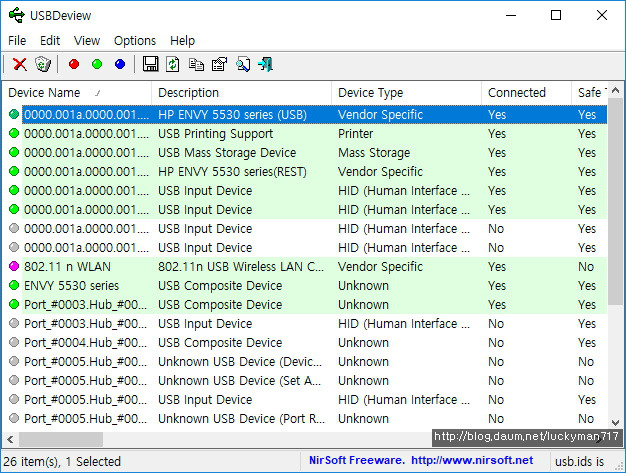
Task: Click USB Composite Device in ENVY 5530 row
Action: tap(220, 285)
